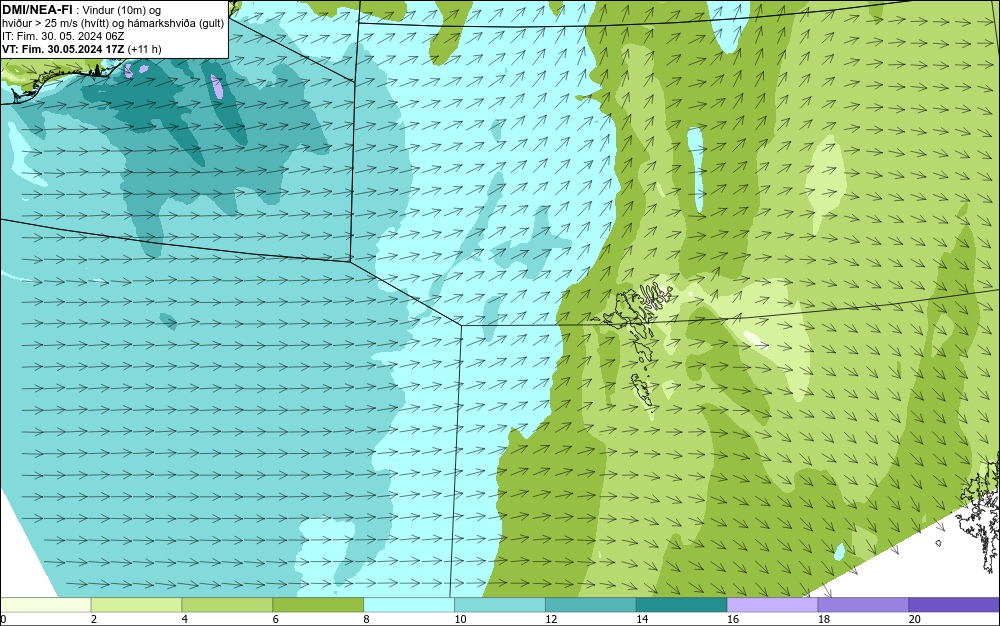Click the legend value label 2
Viewport: 1000px width, 626px height.
click(x=94, y=619)
